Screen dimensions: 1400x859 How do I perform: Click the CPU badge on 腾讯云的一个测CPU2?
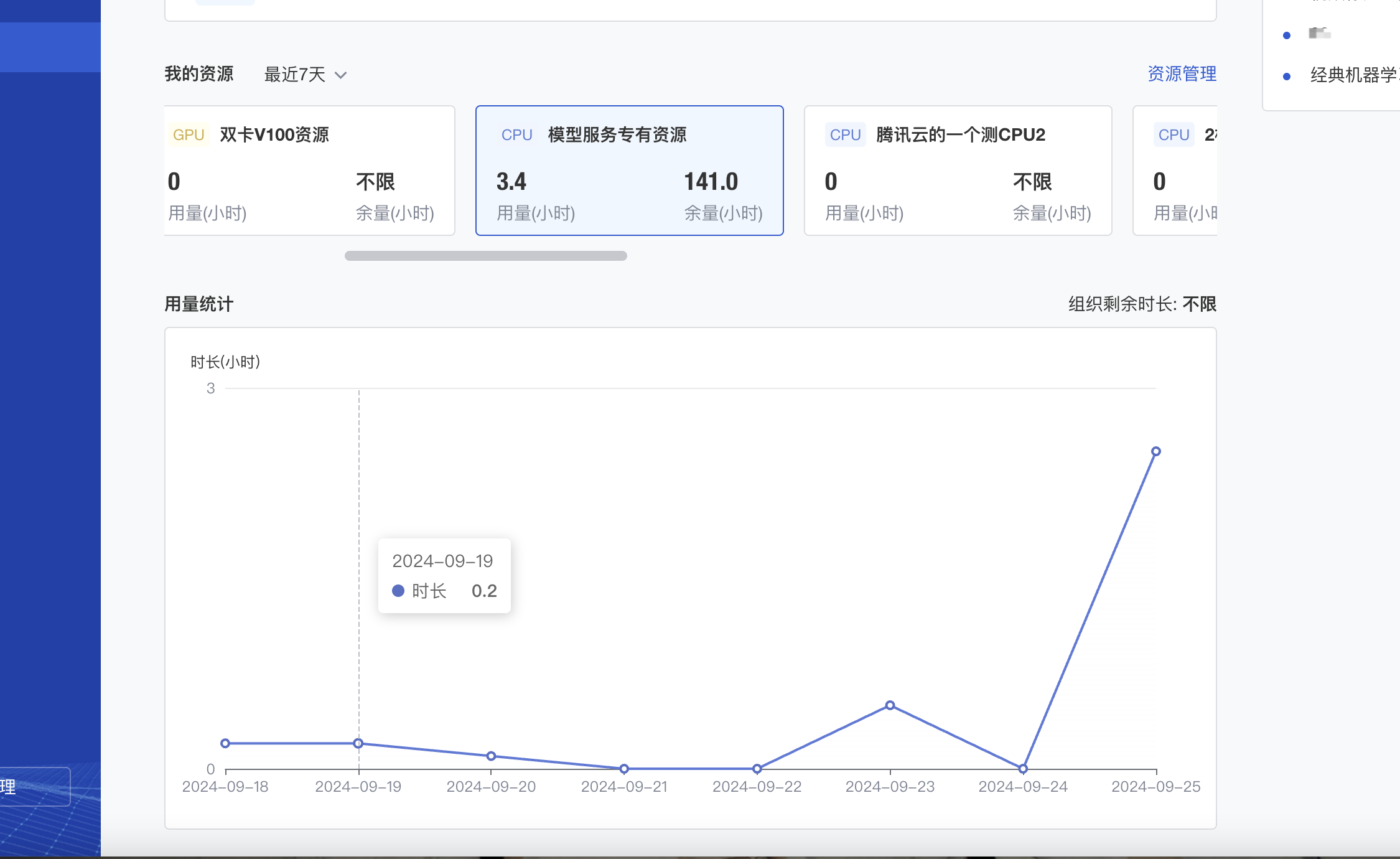pyautogui.click(x=845, y=135)
